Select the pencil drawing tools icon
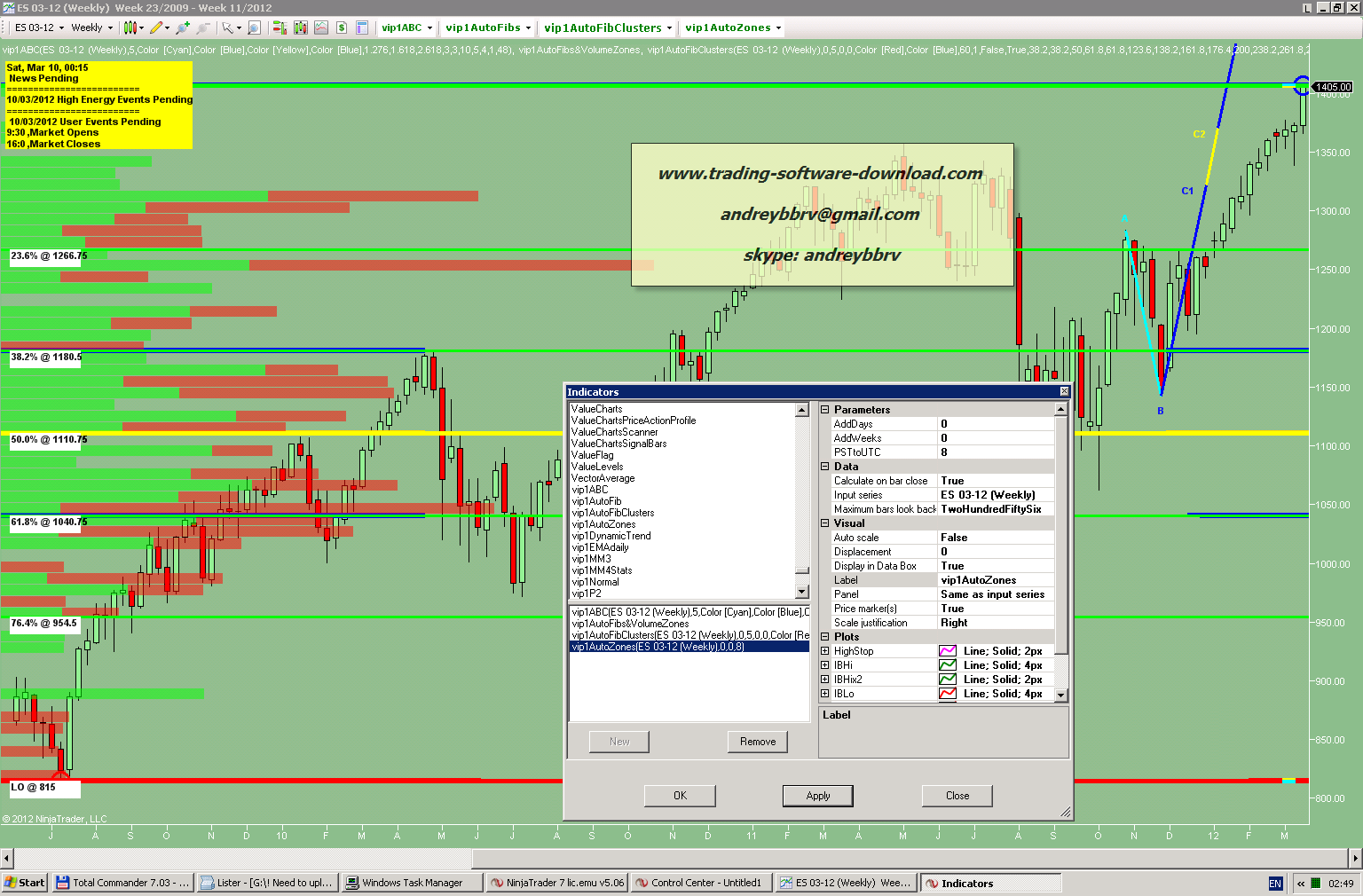The image size is (1363, 896). [156, 28]
